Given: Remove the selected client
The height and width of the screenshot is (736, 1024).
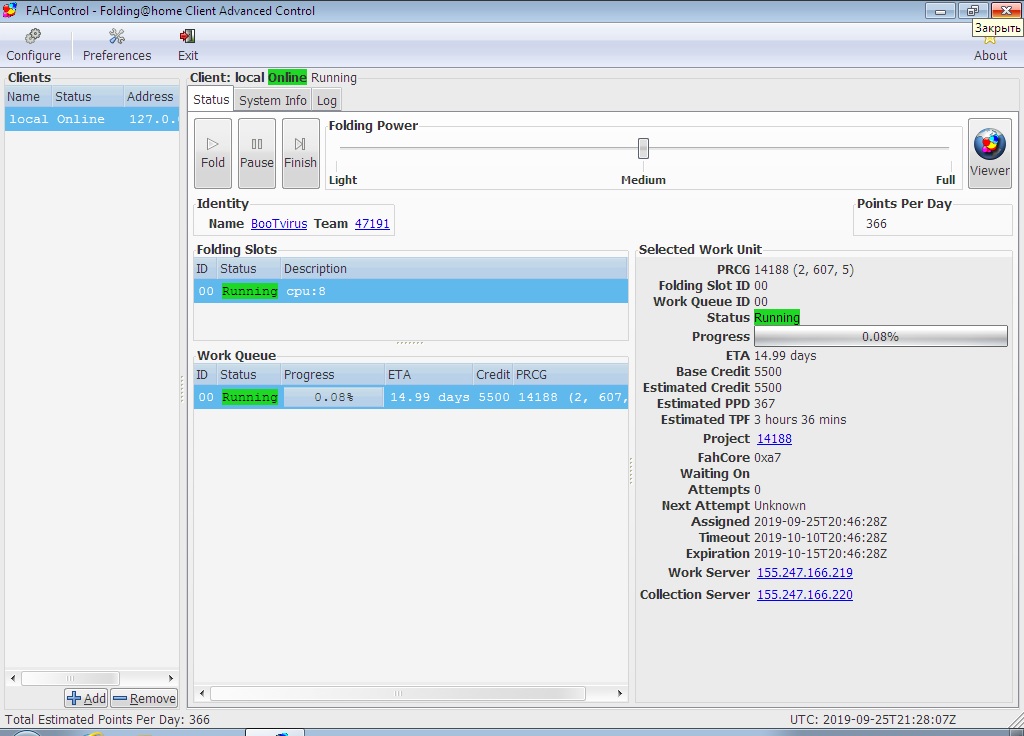Looking at the screenshot, I should (x=144, y=698).
